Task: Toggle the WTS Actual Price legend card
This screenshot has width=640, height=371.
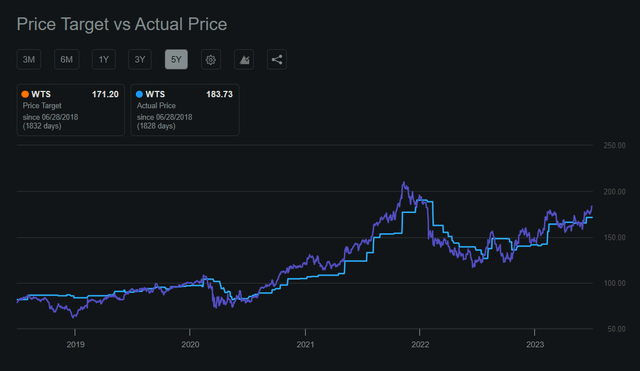Action: click(x=185, y=110)
